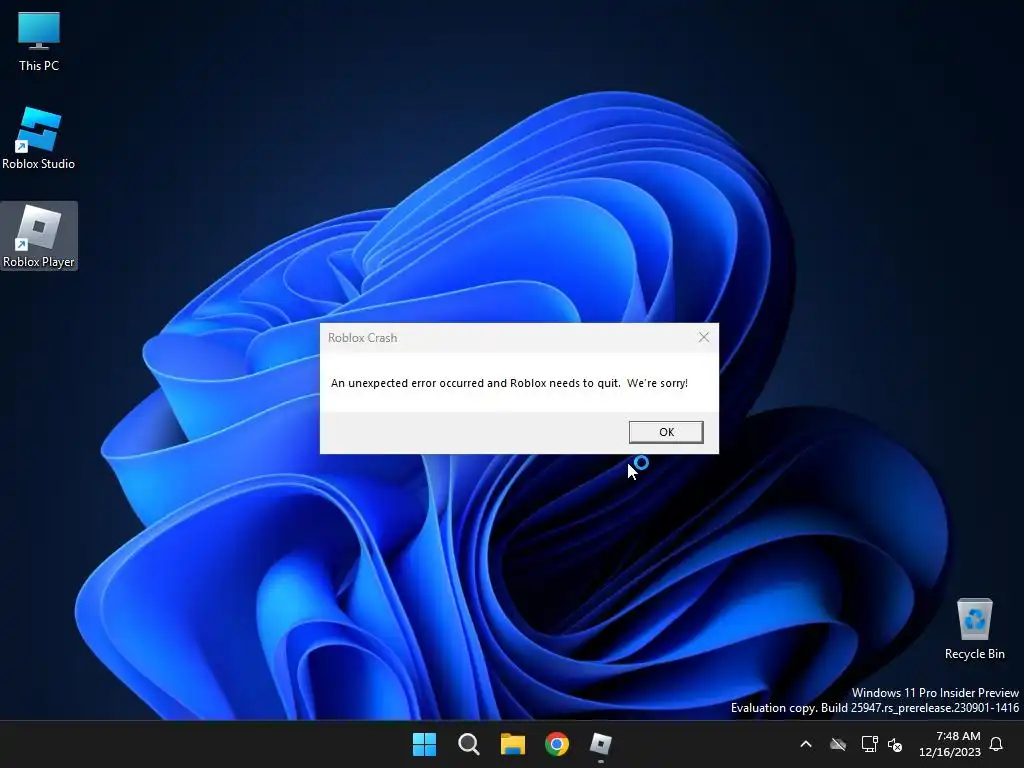Click the Roblox Crash title bar text
The width and height of the screenshot is (1024, 768).
tap(362, 338)
